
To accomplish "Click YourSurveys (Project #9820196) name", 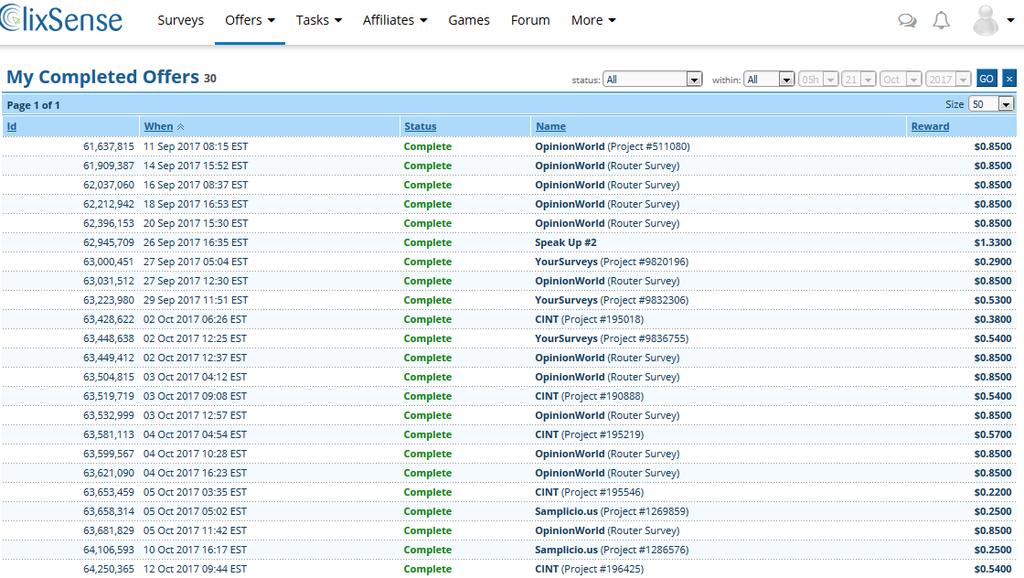I will [x=611, y=262].
